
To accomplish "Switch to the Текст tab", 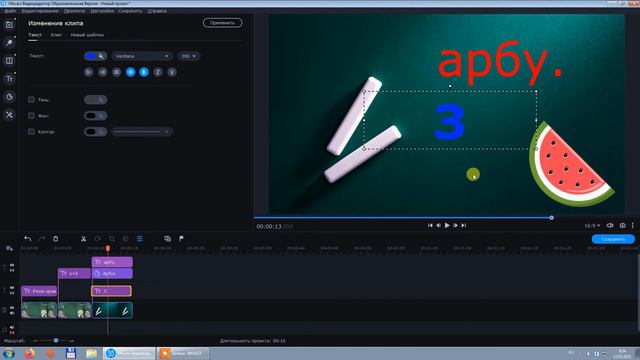I will 35,35.
